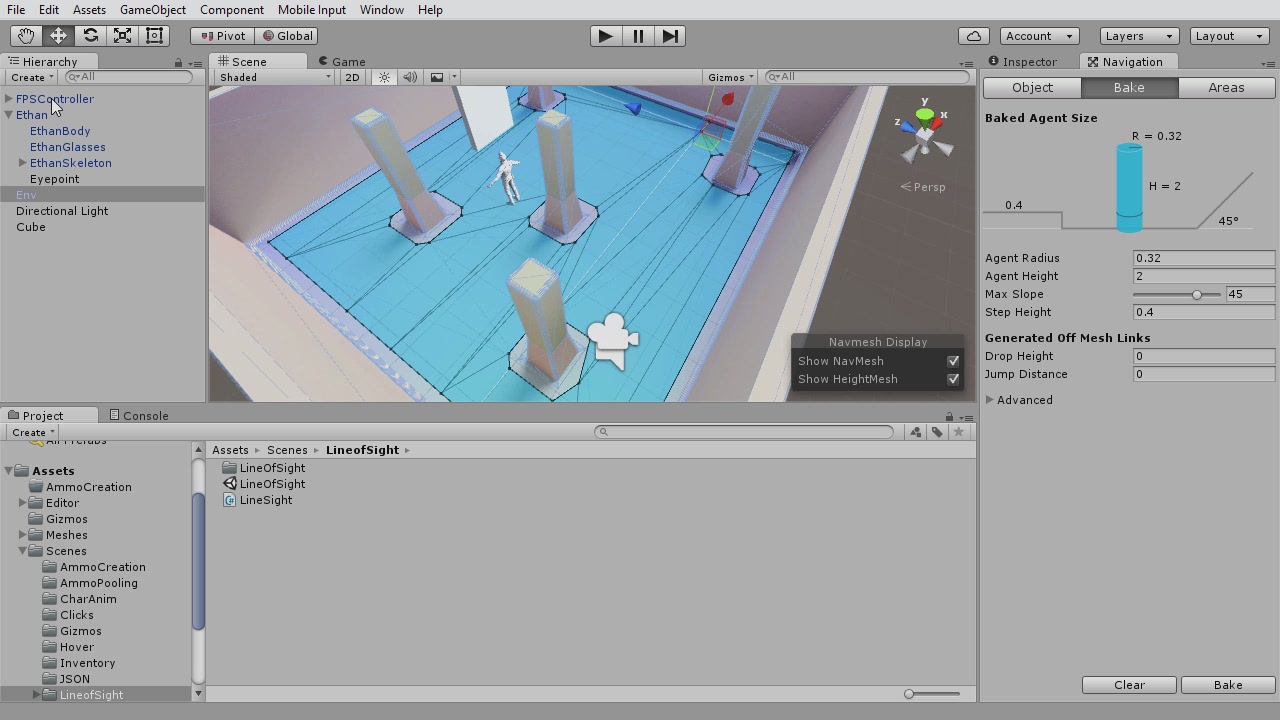This screenshot has height=720, width=1280.
Task: Select the Hand tool
Action: (26, 36)
